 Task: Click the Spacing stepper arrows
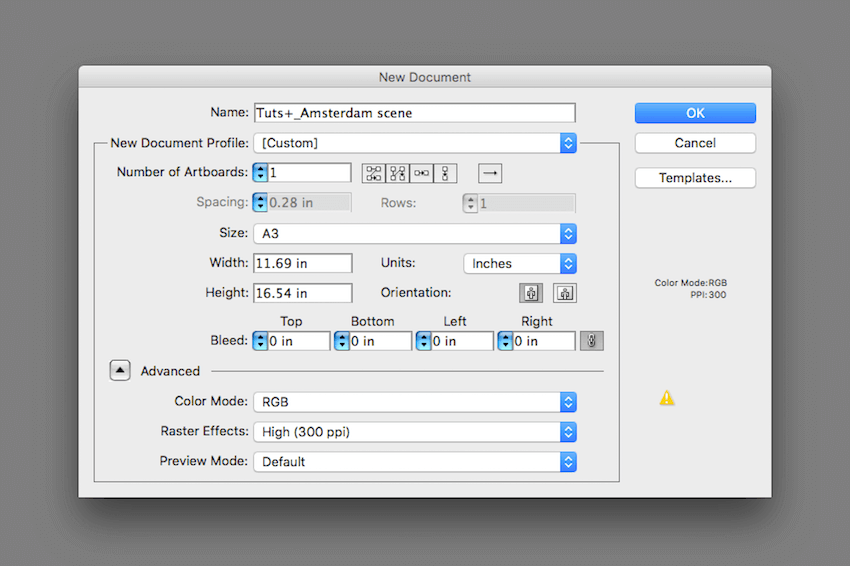[260, 203]
